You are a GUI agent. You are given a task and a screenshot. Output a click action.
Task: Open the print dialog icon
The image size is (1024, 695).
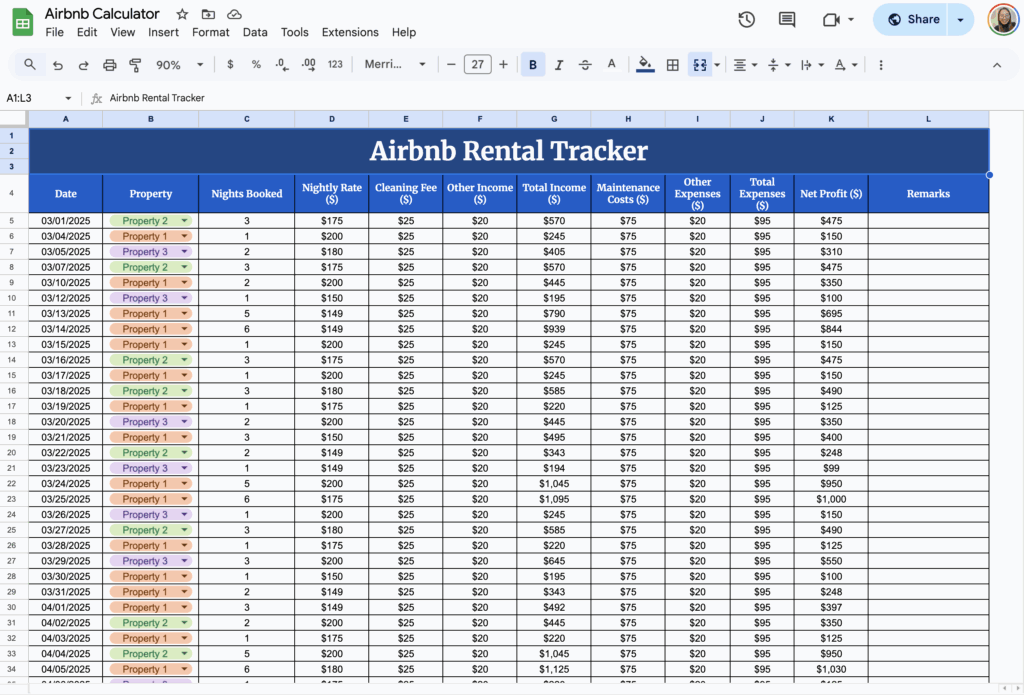coord(109,64)
